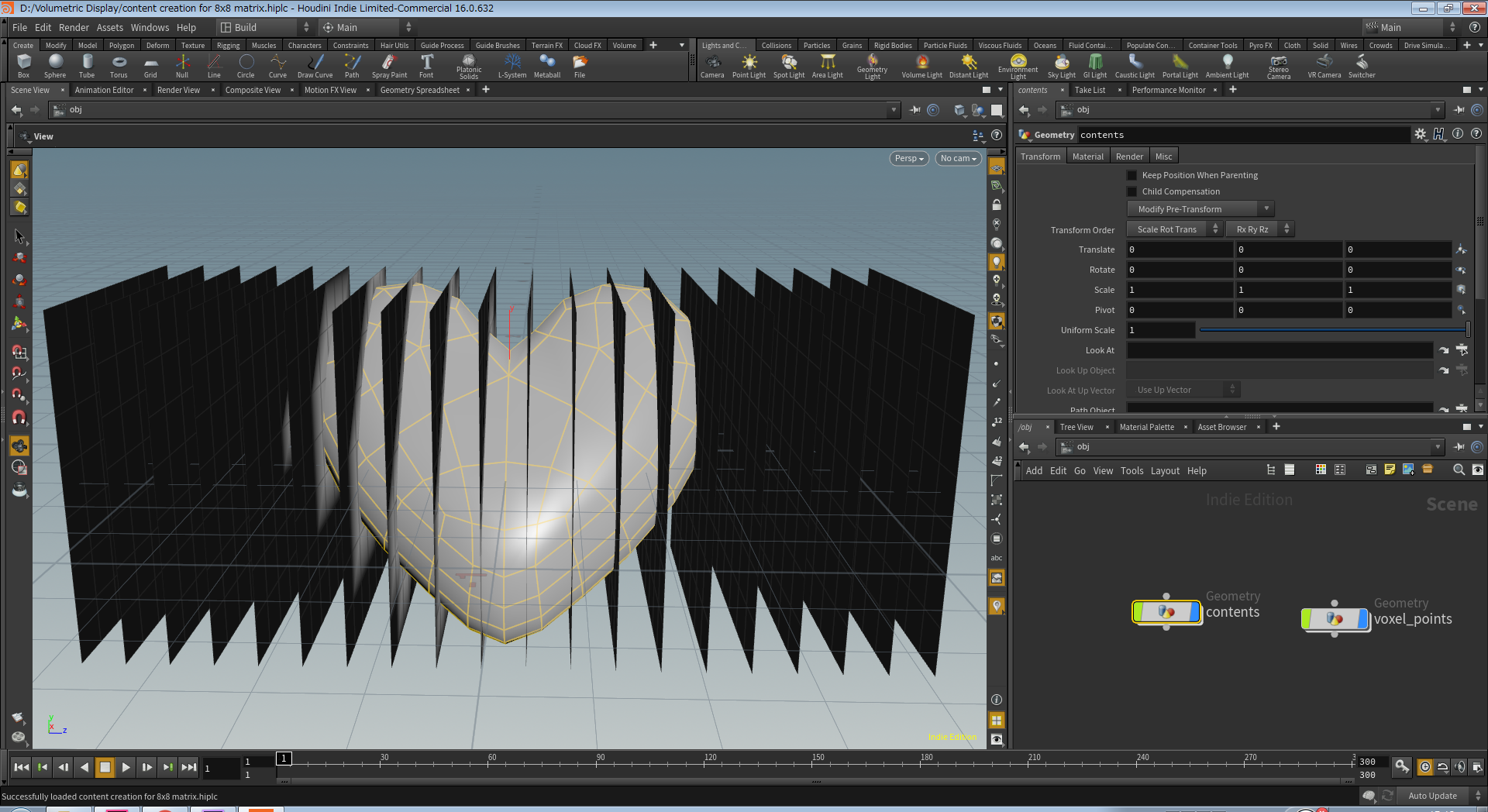1488x812 pixels.
Task: Add a Spot Light
Action: click(789, 66)
